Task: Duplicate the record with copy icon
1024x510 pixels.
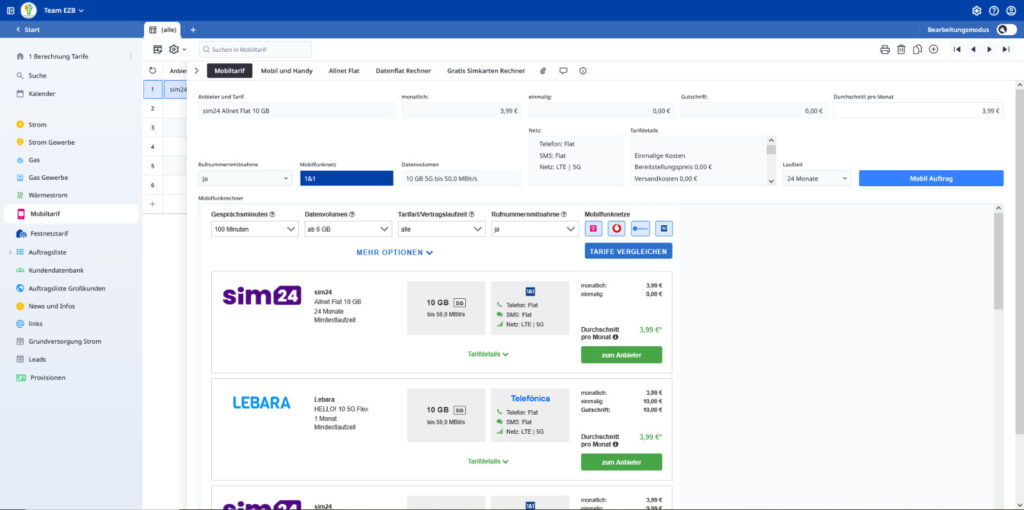Action: click(x=918, y=50)
